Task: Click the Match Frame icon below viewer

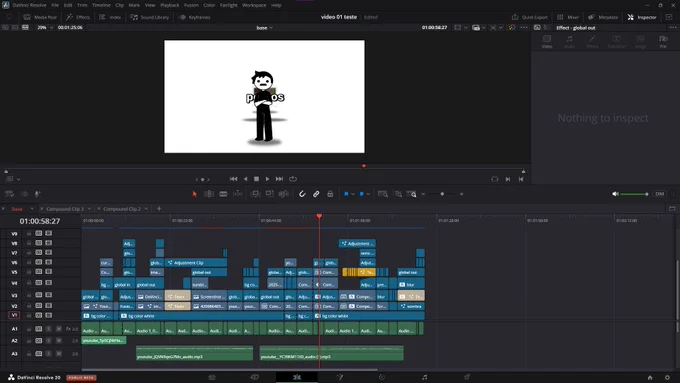Action: (x=494, y=179)
